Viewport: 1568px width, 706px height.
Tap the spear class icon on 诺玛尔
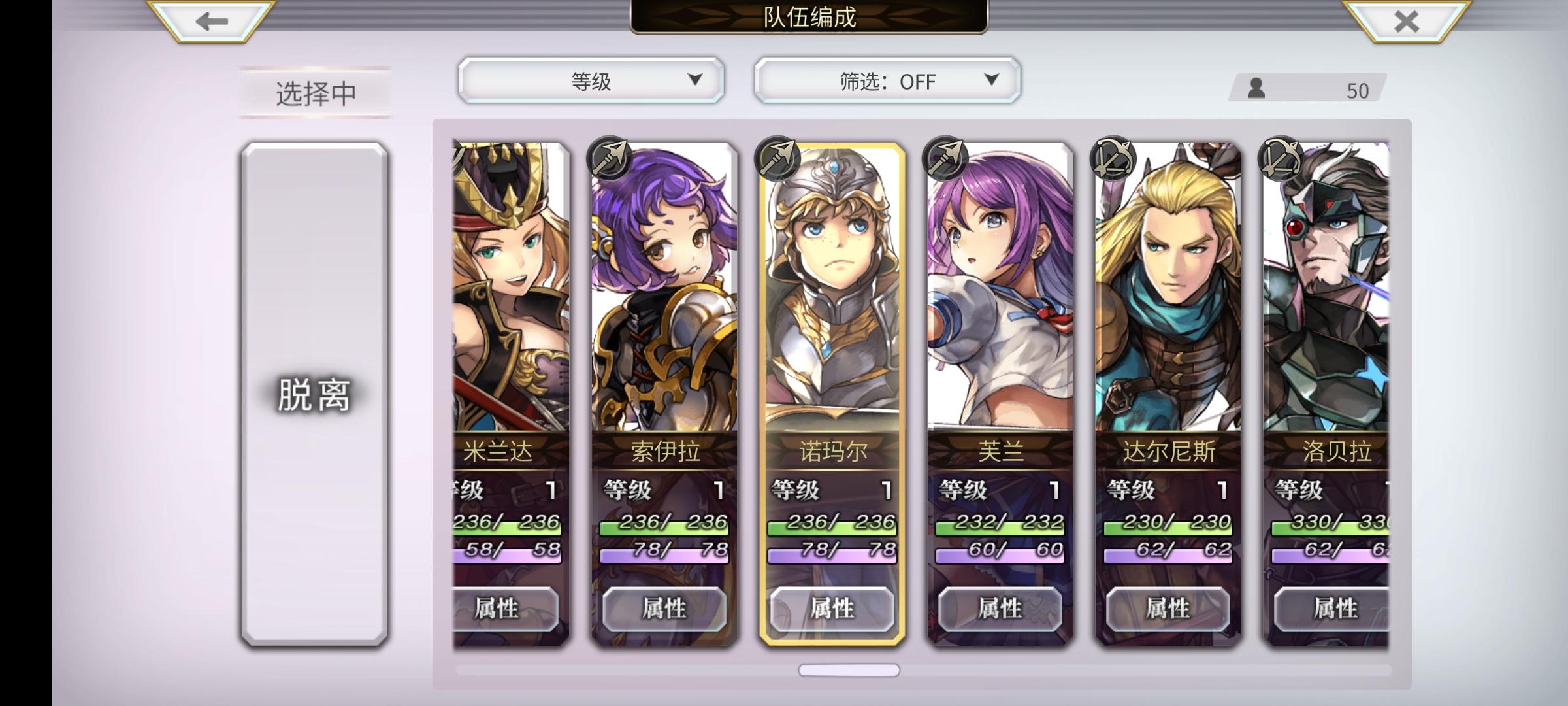(x=777, y=158)
